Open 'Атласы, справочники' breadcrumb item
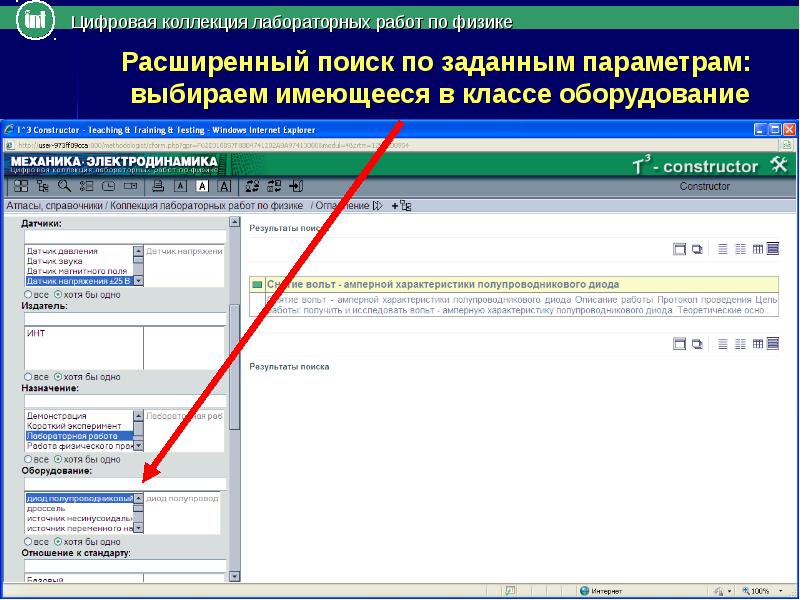 pyautogui.click(x=54, y=205)
